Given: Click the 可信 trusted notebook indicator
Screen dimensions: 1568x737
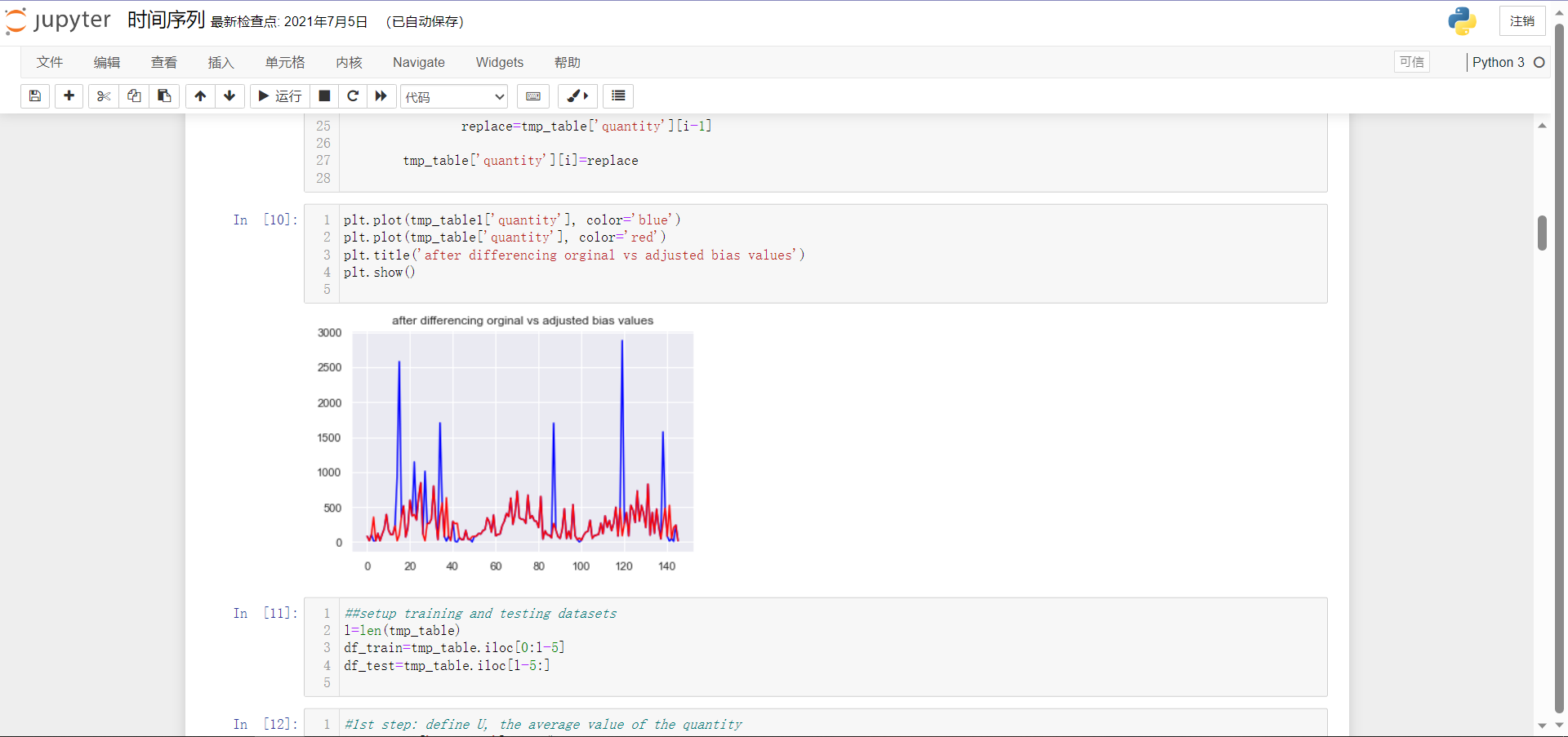Looking at the screenshot, I should point(1412,62).
